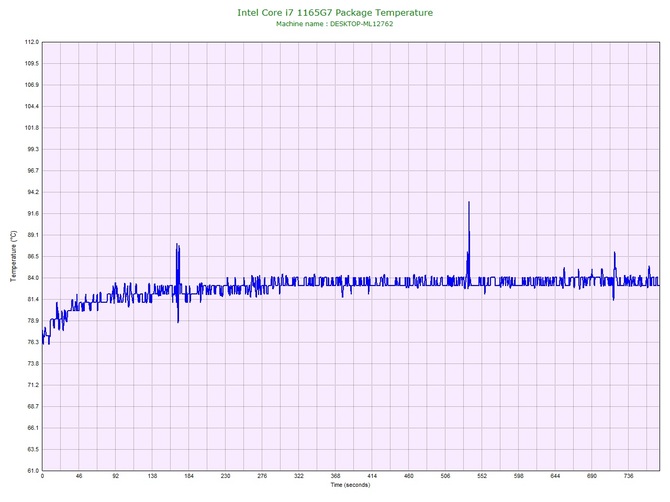Select the 81.4 temperature axis value
The image size is (670, 502).
[32, 299]
